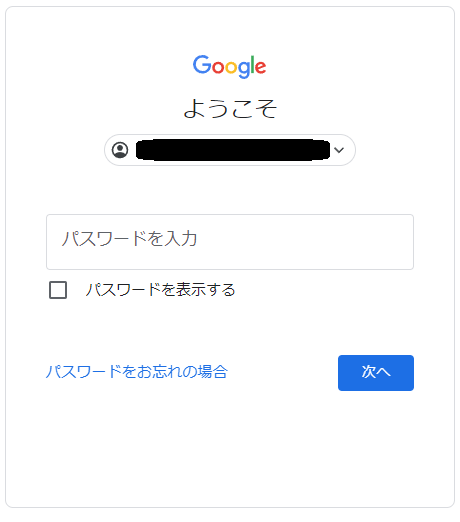Click the Google logo

[x=230, y=66]
